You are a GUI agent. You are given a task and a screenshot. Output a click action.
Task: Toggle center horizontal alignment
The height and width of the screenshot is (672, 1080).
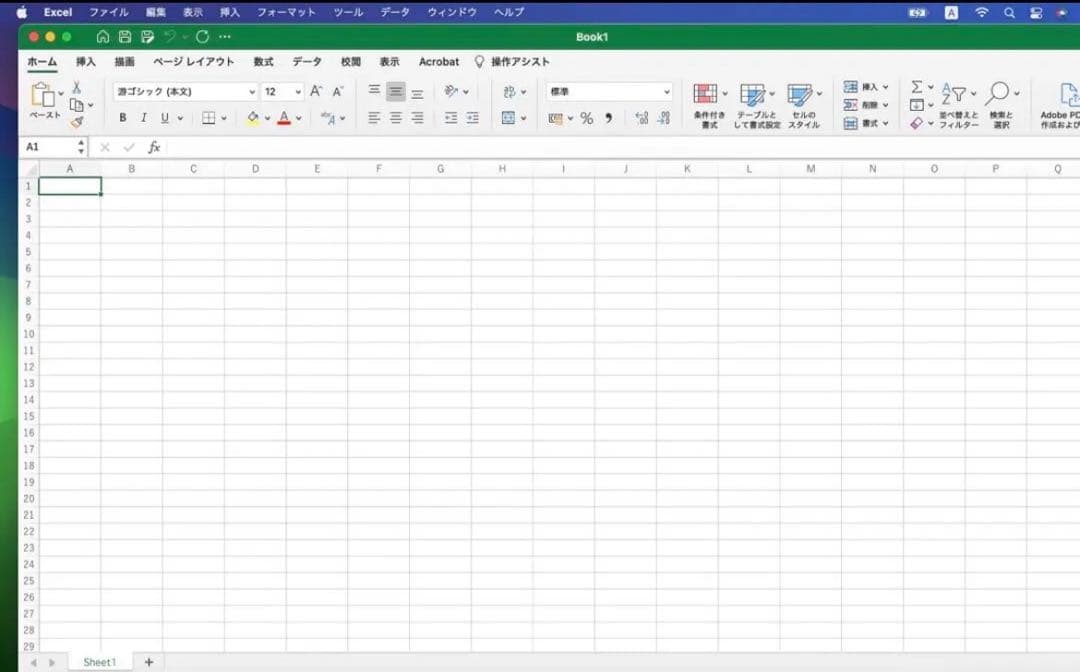[x=396, y=118]
